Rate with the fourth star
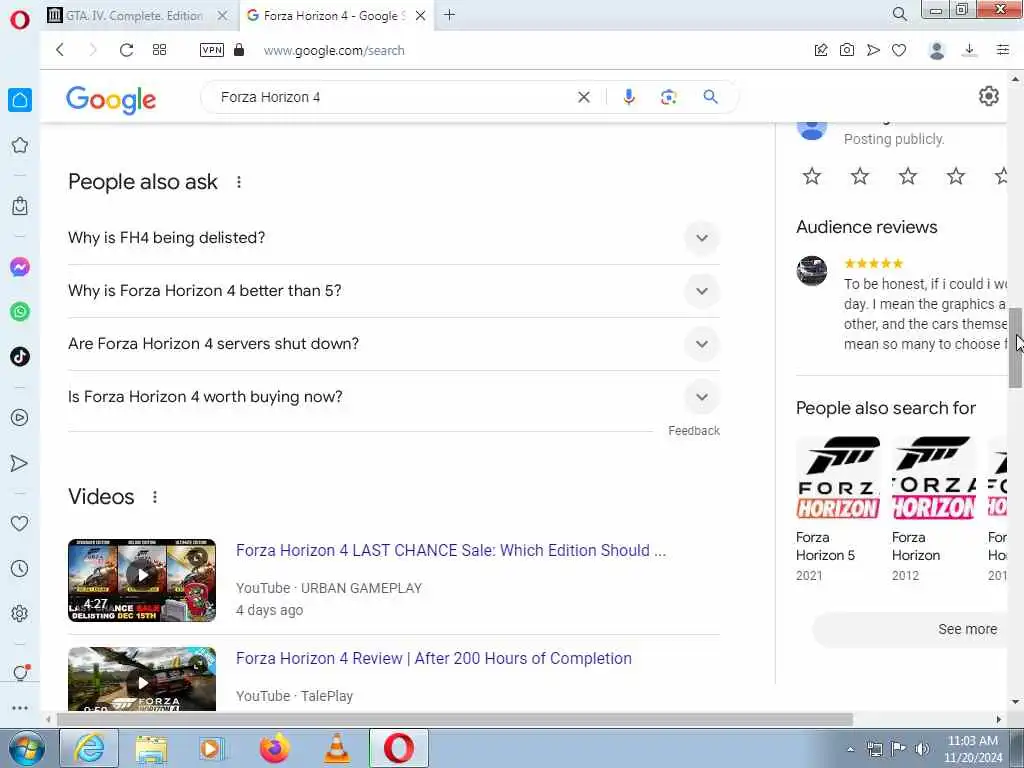 [955, 176]
